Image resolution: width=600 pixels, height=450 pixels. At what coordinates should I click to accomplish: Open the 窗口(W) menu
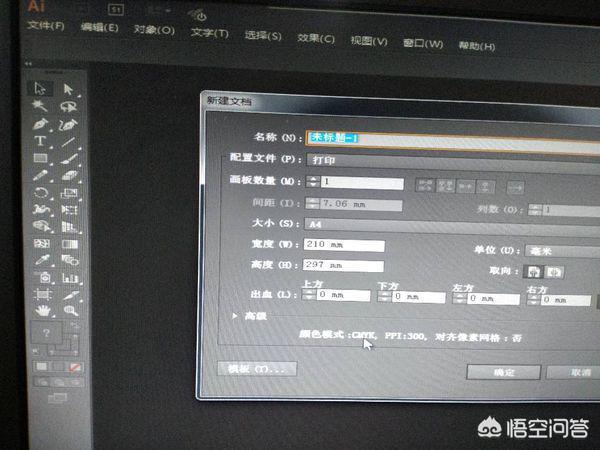point(423,44)
